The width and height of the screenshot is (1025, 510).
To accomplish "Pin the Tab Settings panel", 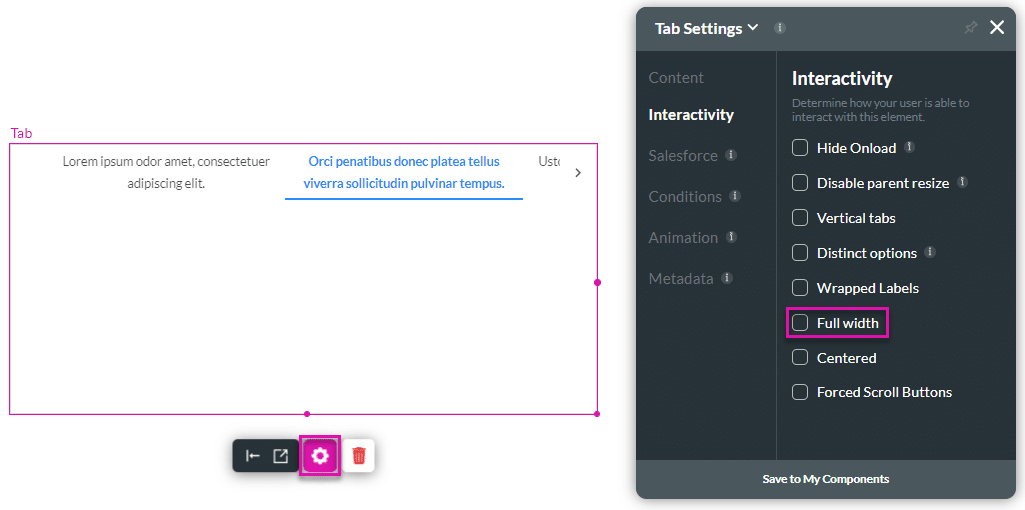I will [x=970, y=28].
